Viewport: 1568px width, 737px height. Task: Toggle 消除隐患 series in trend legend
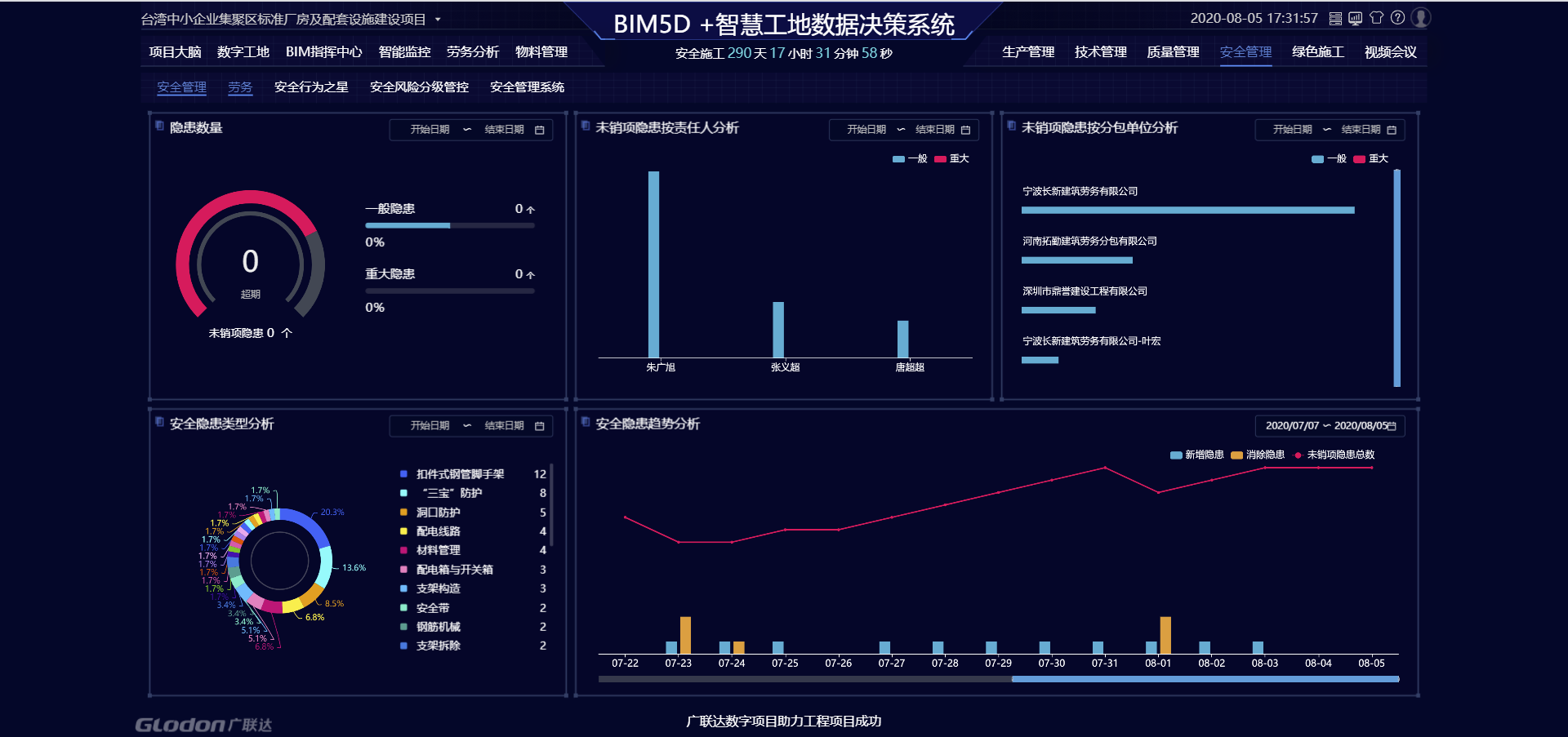1258,455
